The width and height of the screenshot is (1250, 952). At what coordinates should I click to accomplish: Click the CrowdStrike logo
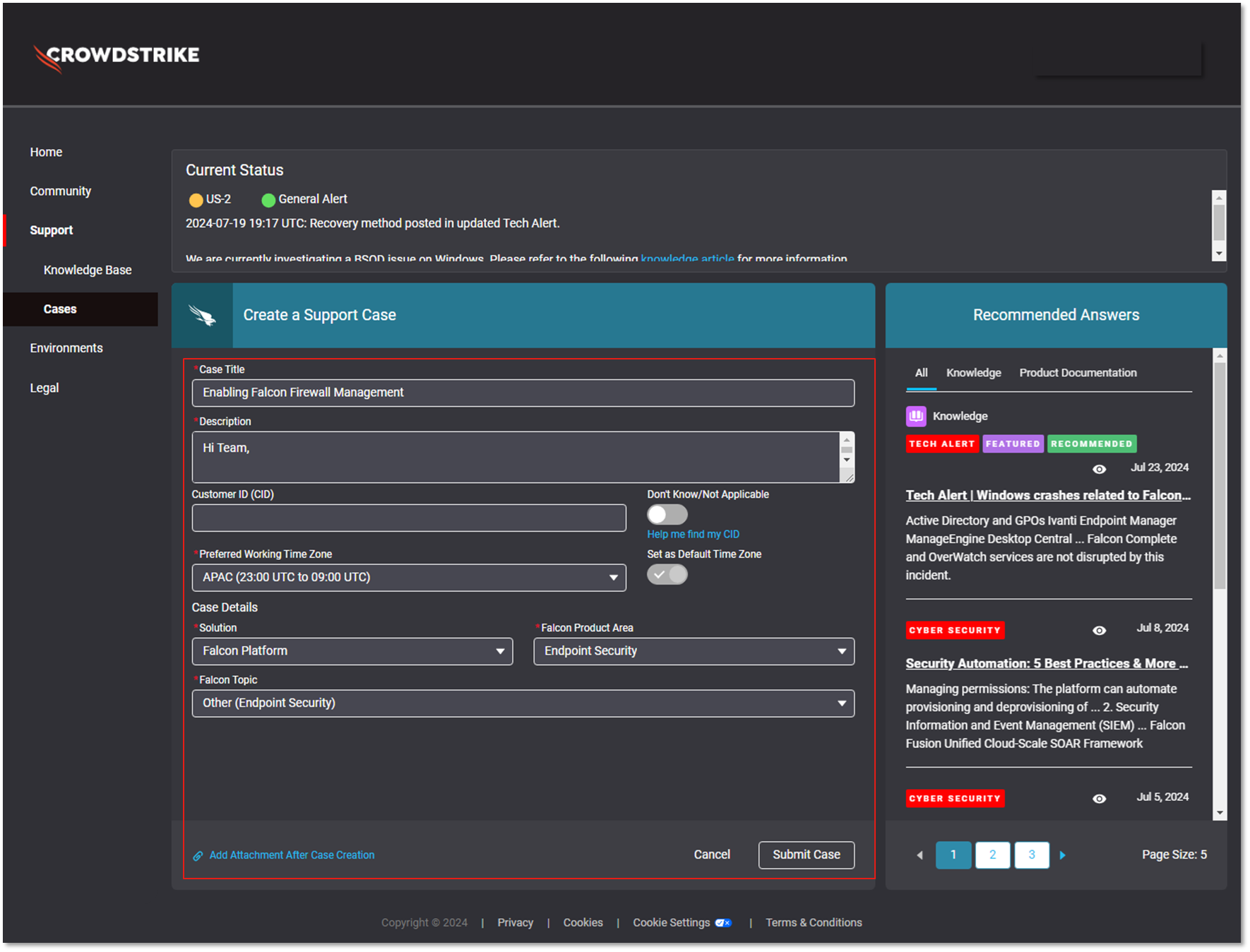tap(117, 57)
